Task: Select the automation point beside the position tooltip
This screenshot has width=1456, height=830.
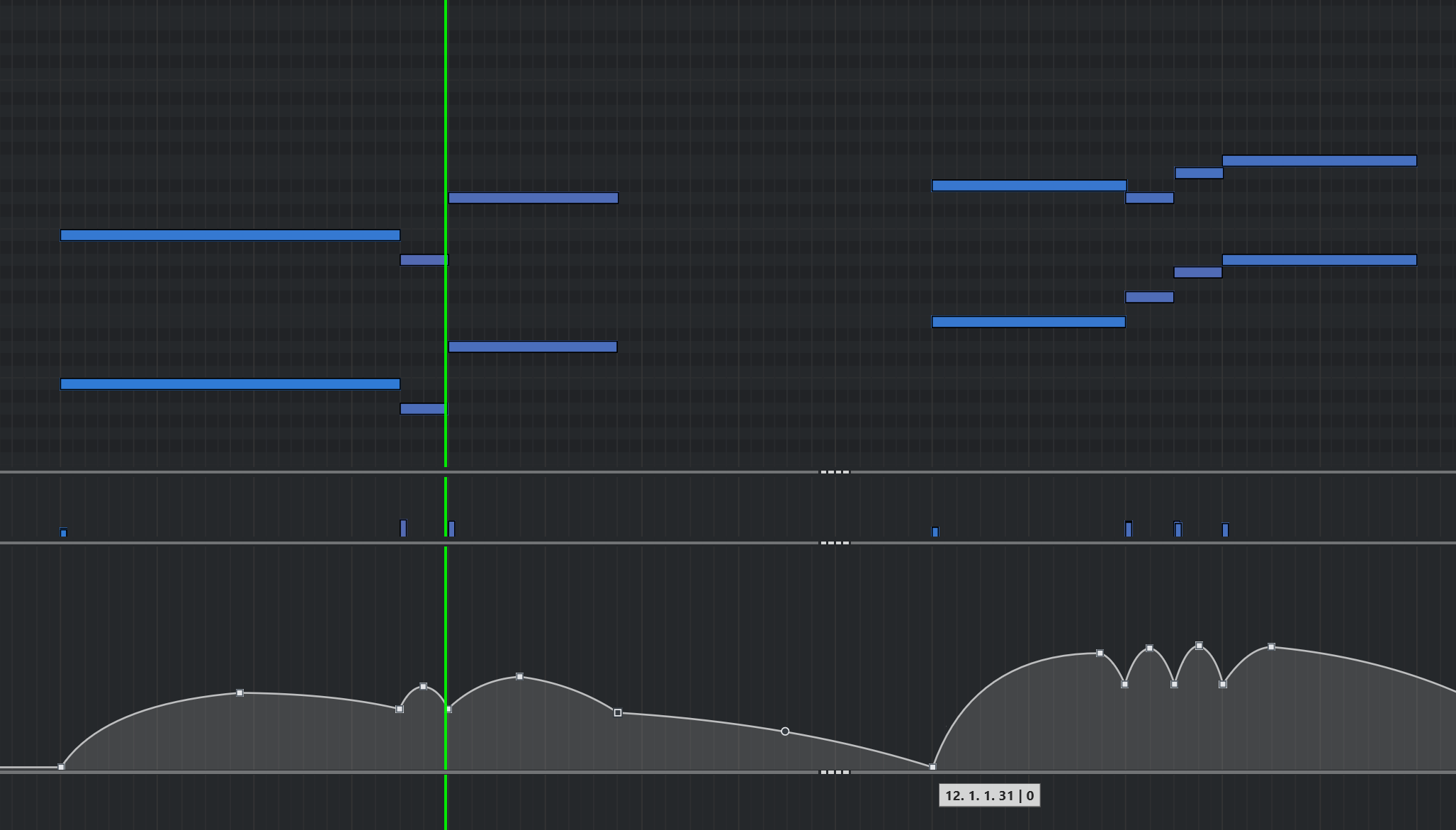Action: point(932,767)
